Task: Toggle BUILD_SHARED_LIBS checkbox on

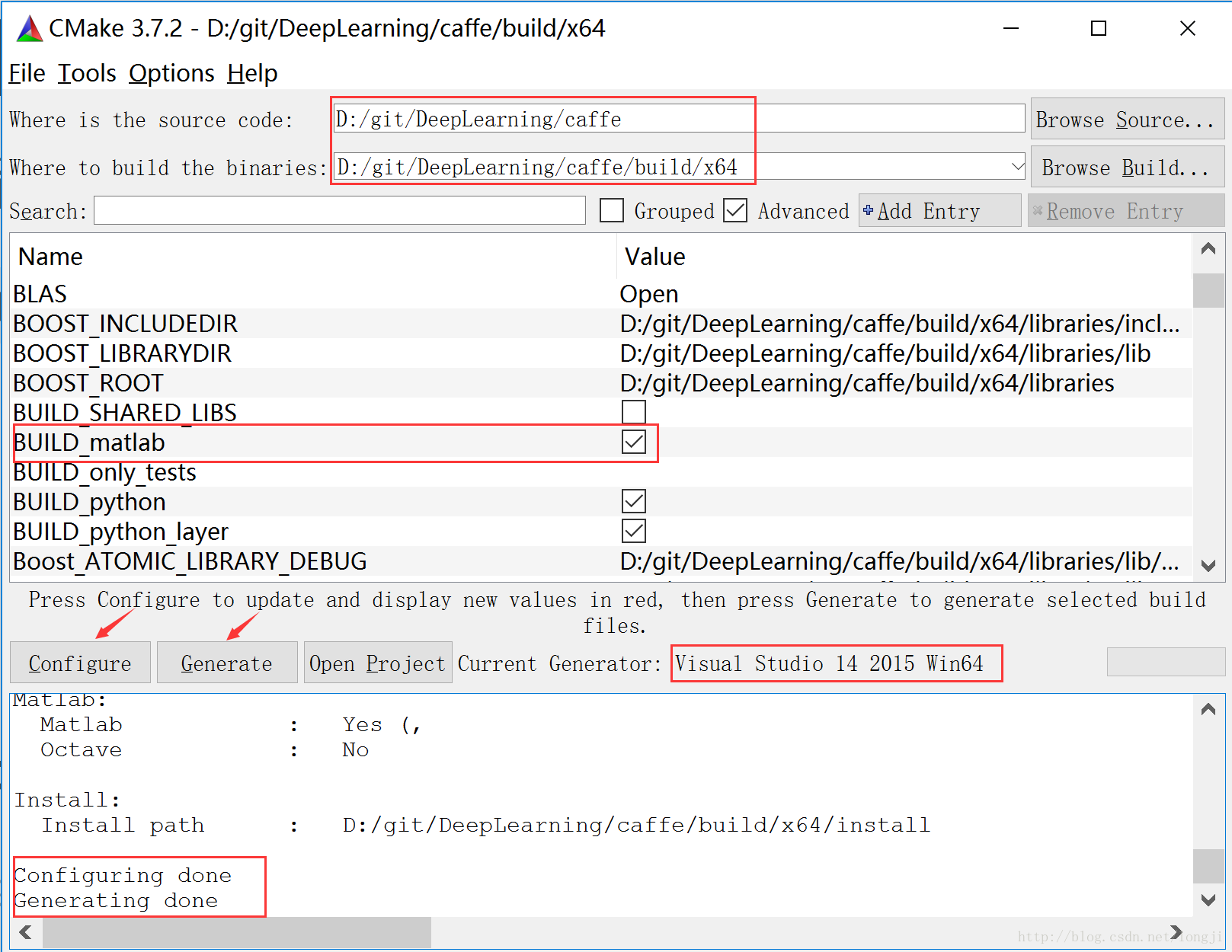Action: pyautogui.click(x=633, y=412)
